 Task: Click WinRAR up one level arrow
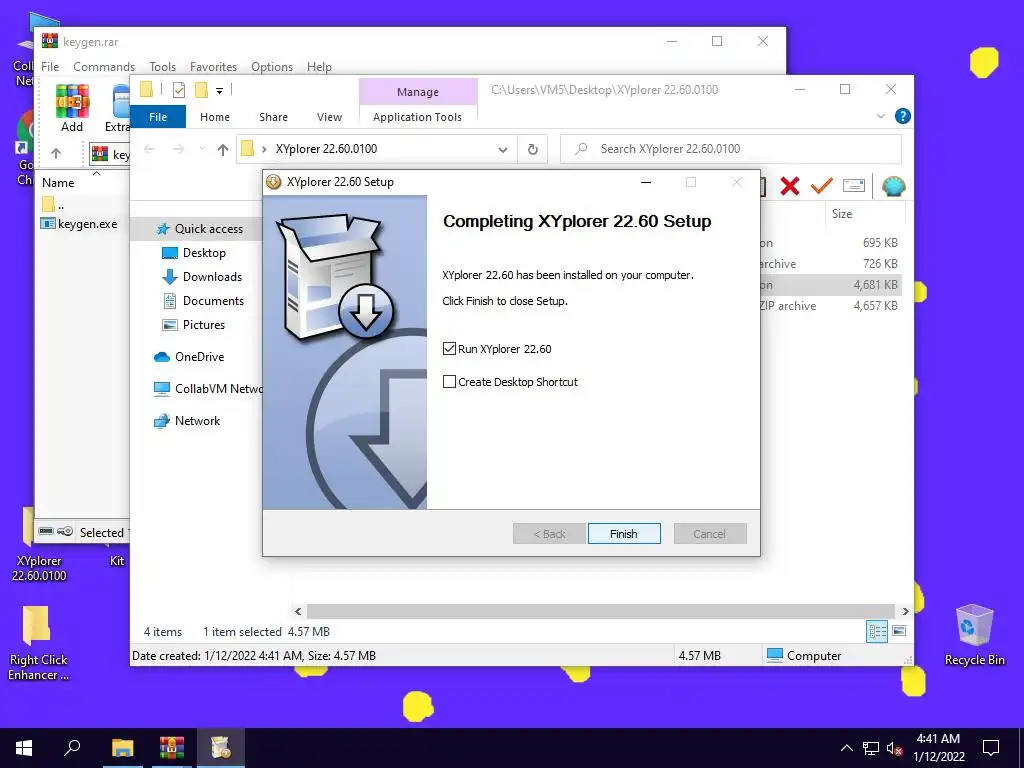tap(56, 153)
